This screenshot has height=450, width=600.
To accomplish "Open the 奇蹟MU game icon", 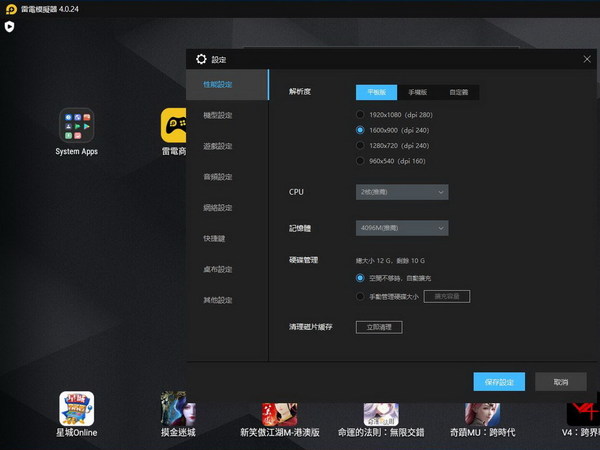I will click(x=482, y=408).
